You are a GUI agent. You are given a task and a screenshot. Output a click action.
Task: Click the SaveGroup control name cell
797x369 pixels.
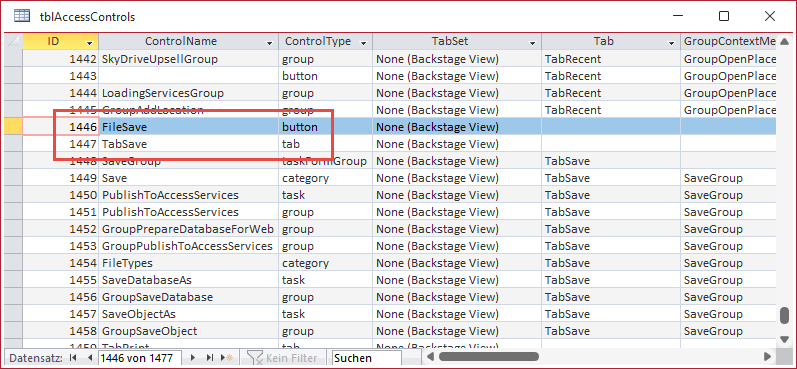pyautogui.click(x=189, y=161)
